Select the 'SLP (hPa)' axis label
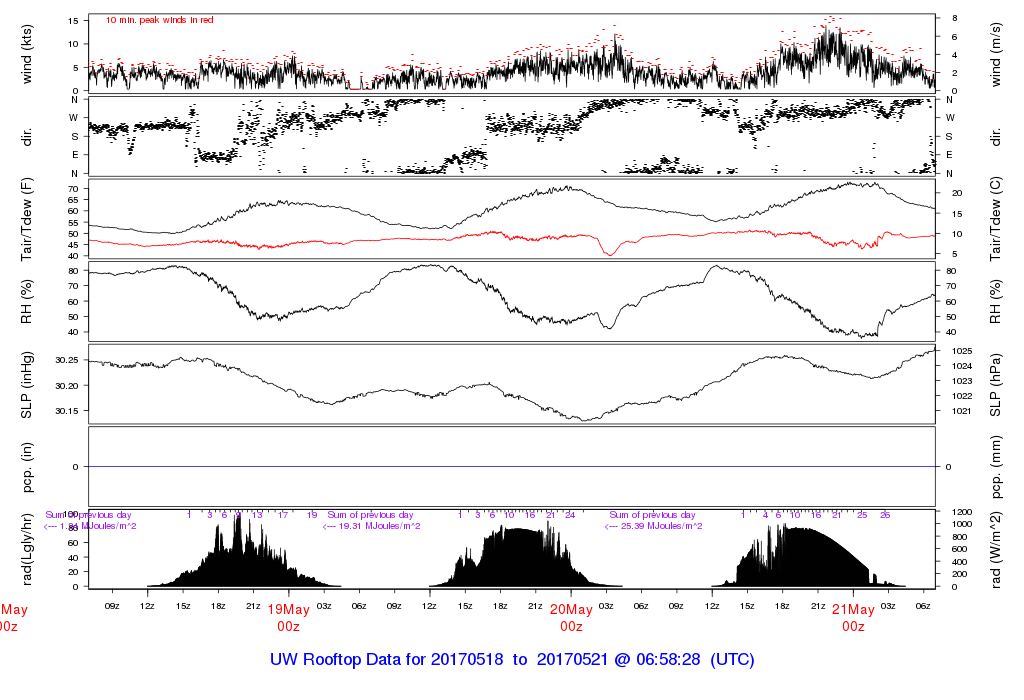The width and height of the screenshot is (1024, 700). coord(995,385)
